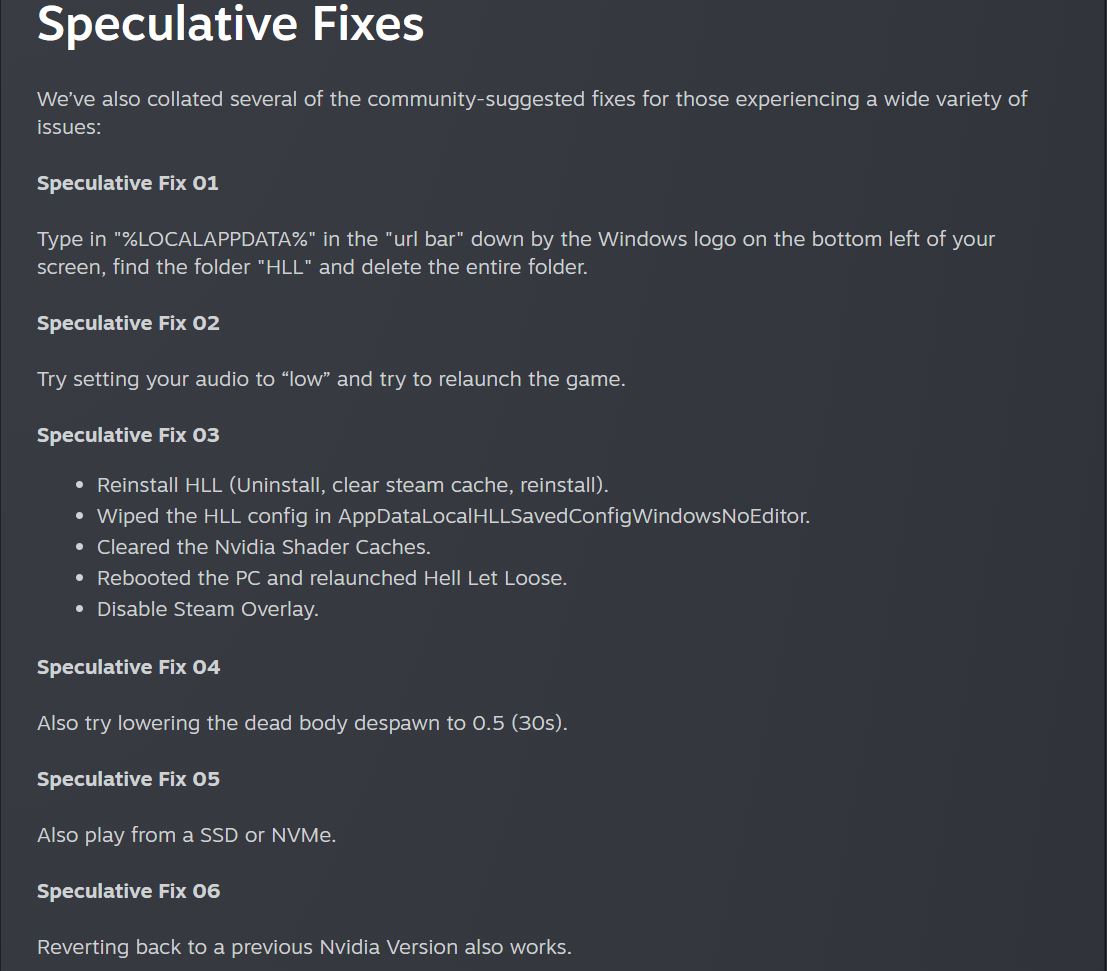The width and height of the screenshot is (1107, 971).
Task: Click the line about reverting the Nvidia version
Action: point(304,946)
